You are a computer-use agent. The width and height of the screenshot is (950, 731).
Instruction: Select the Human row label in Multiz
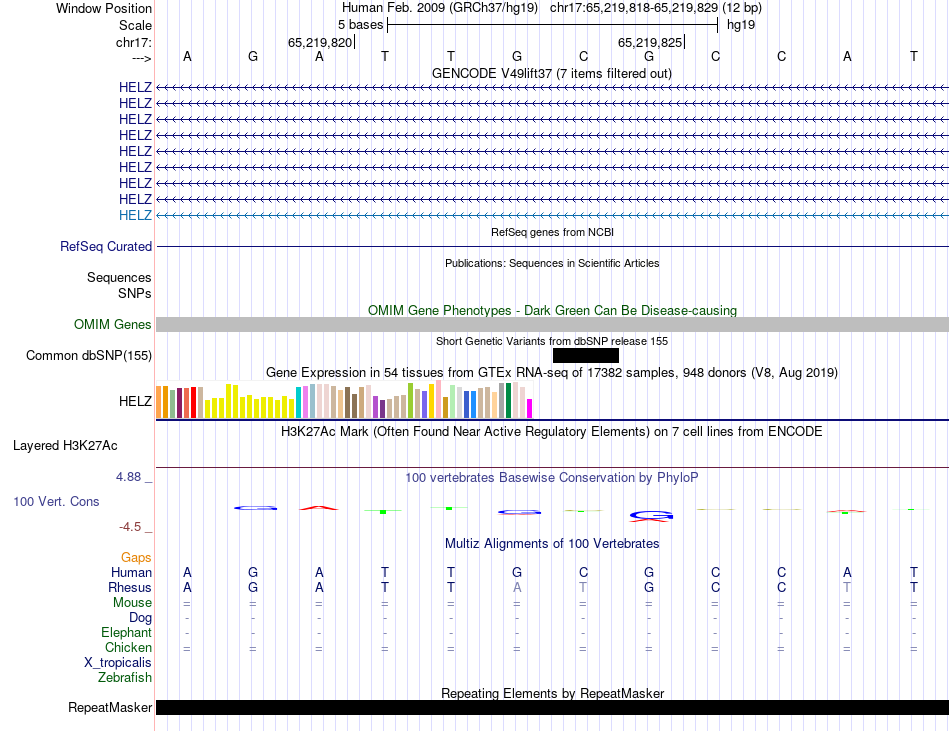pyautogui.click(x=131, y=572)
